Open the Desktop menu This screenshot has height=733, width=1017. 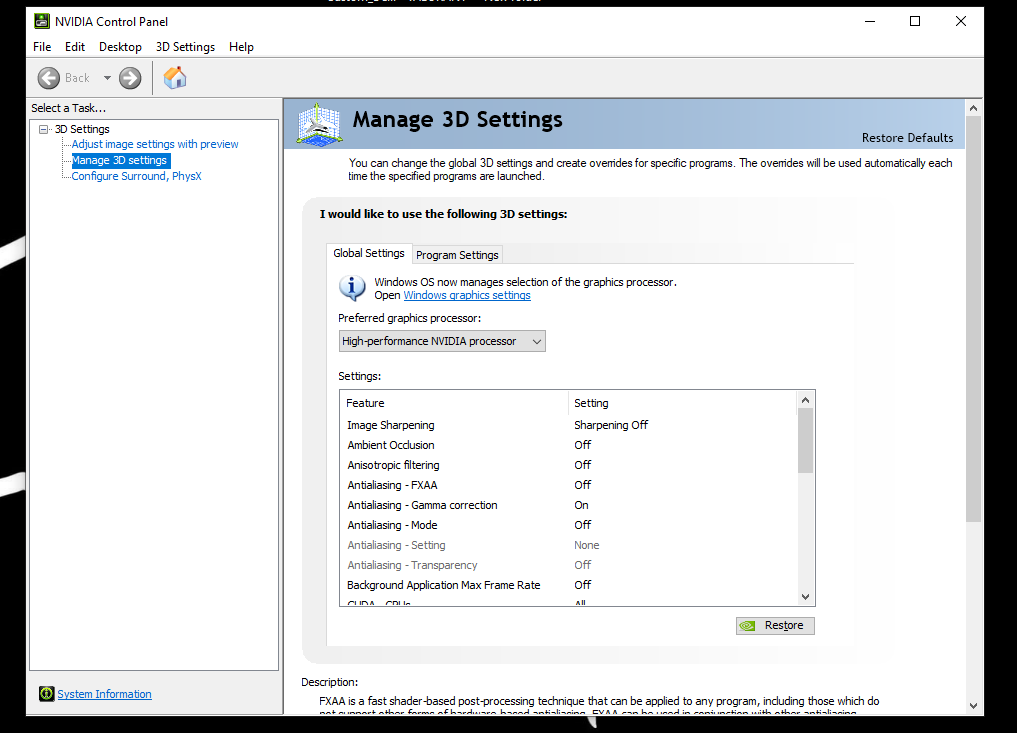pos(120,47)
